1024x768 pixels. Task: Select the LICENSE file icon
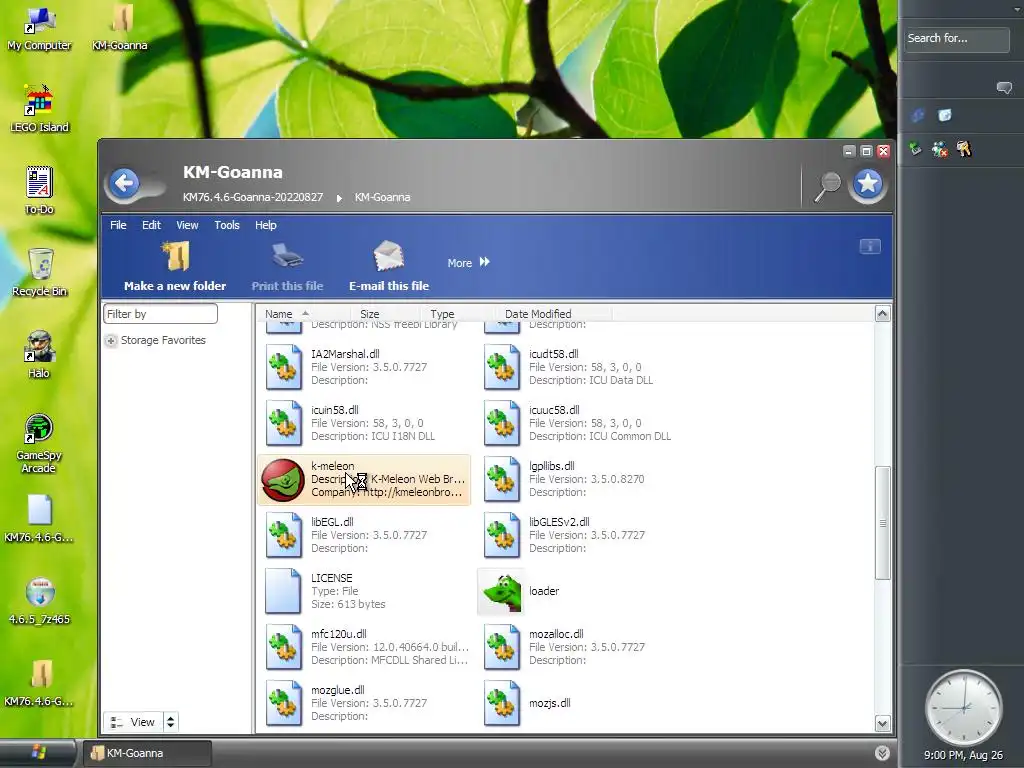(283, 591)
